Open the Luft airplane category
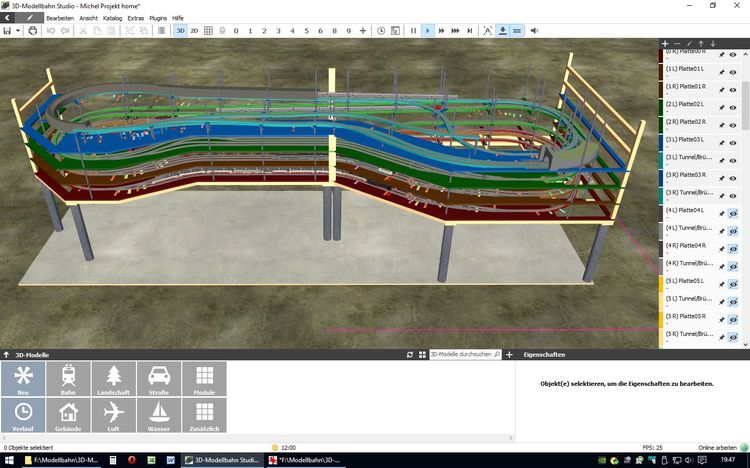 coord(113,415)
